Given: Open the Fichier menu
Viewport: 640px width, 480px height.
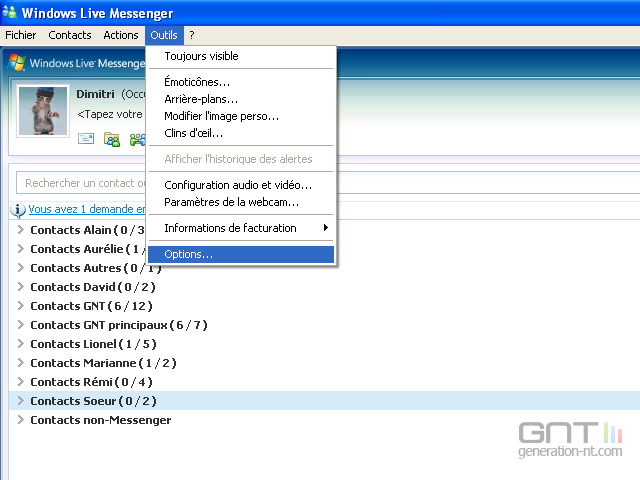Looking at the screenshot, I should click(20, 35).
